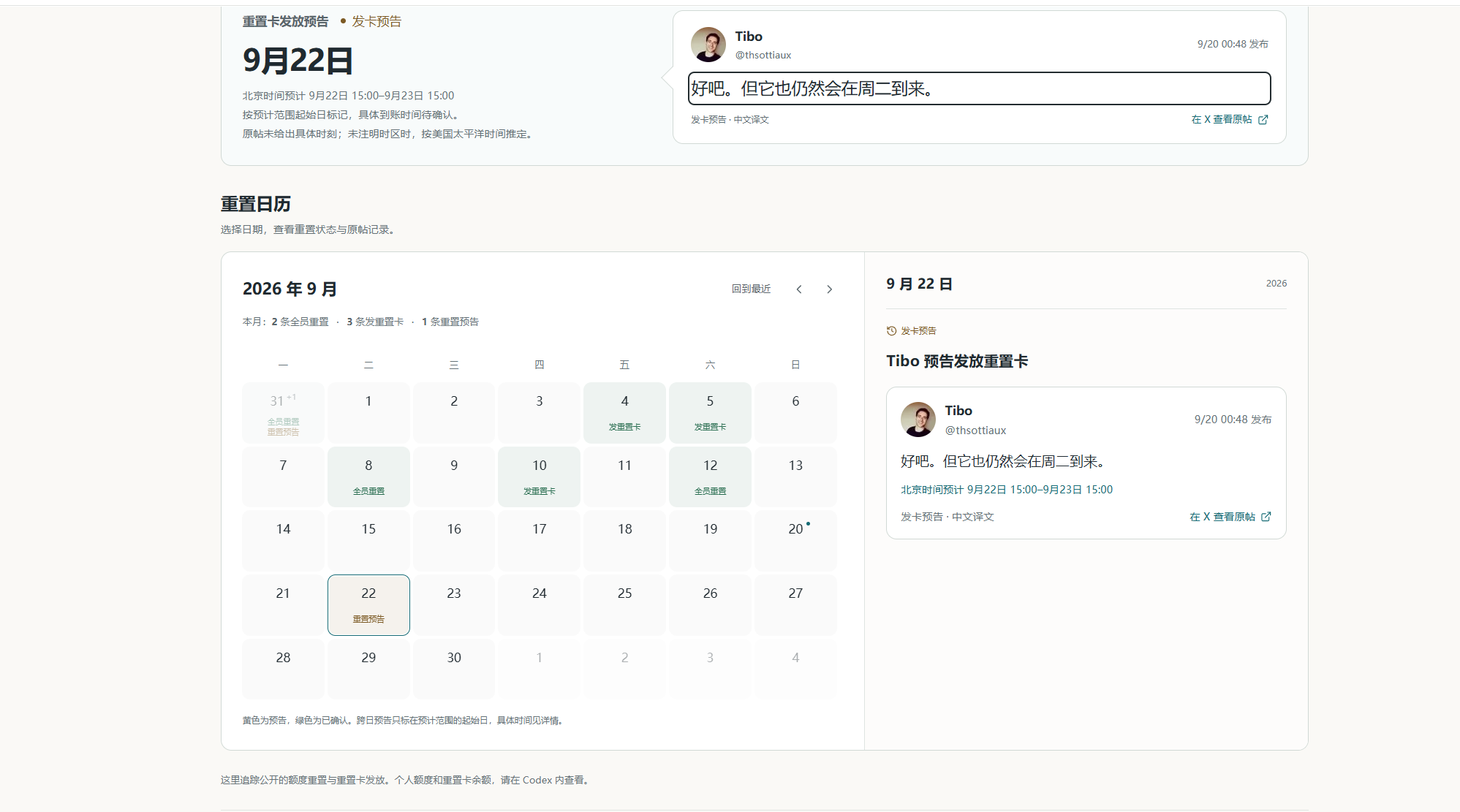Click the 发卡预告 label beside 重置卡发放预告
1460x812 pixels.
pyautogui.click(x=377, y=22)
